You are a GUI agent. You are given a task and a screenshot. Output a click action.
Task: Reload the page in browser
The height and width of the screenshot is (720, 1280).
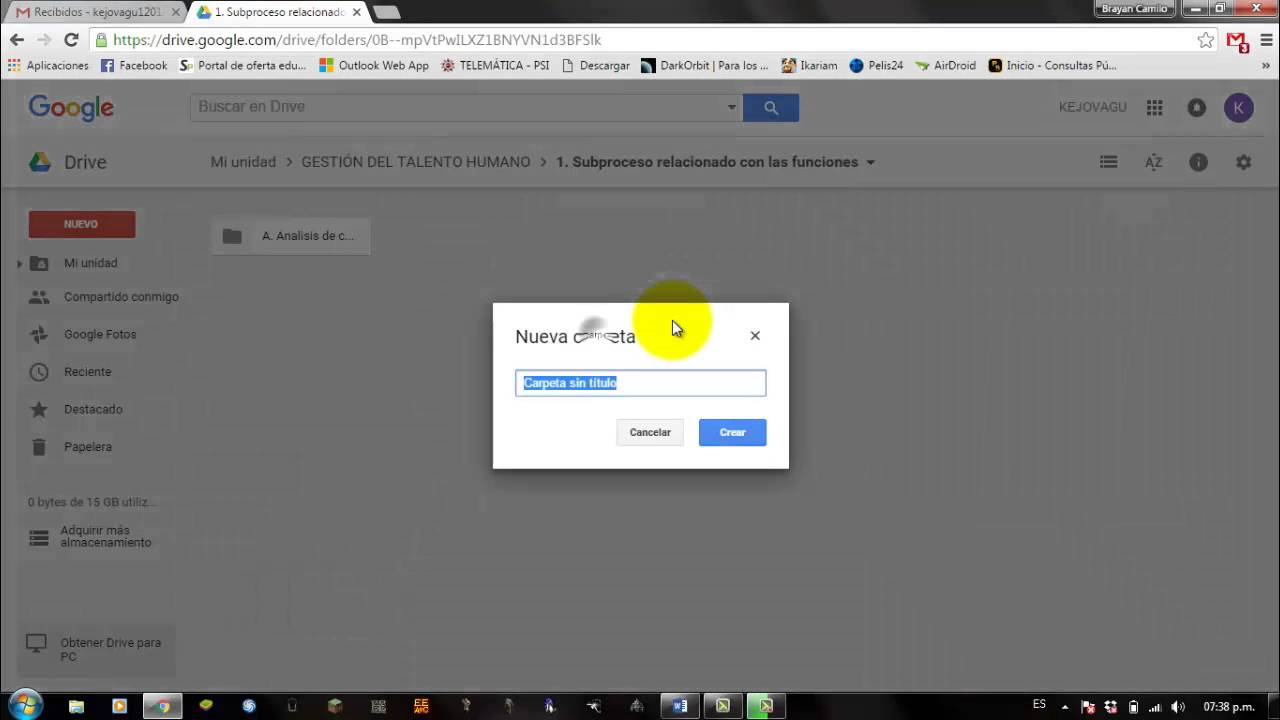[71, 40]
